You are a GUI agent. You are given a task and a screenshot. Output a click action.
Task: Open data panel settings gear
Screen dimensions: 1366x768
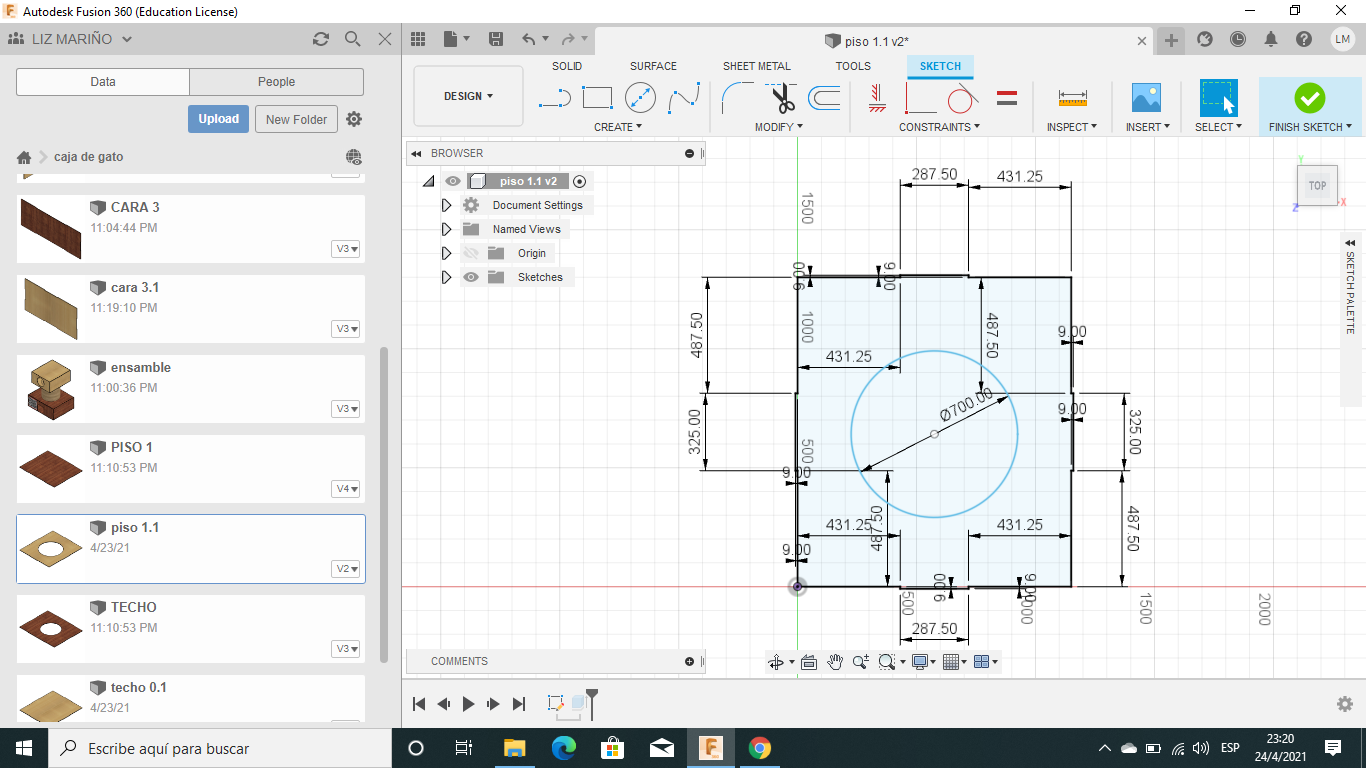coord(354,119)
